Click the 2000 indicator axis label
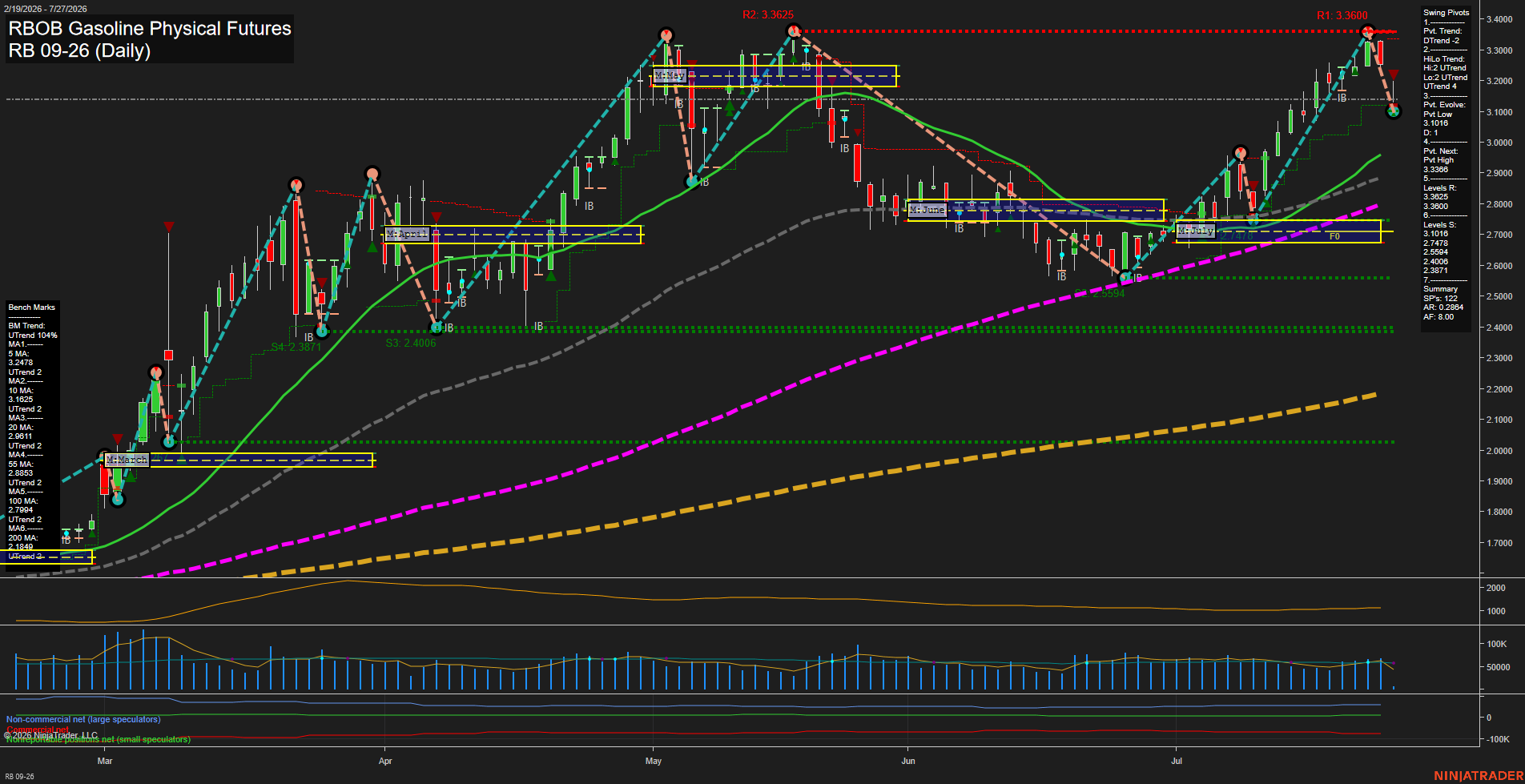Image resolution: width=1525 pixels, height=784 pixels. click(x=1496, y=588)
